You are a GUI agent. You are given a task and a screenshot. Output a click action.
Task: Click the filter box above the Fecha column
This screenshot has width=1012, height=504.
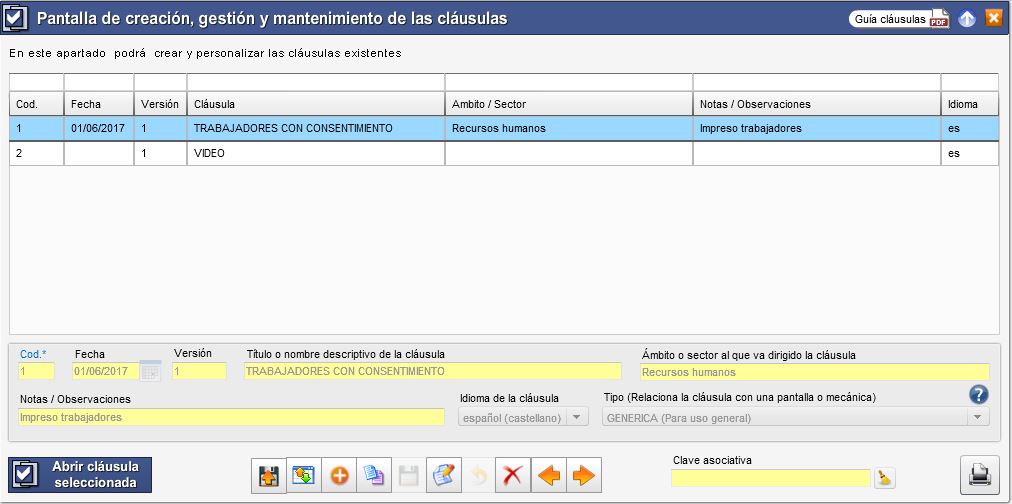(x=99, y=82)
